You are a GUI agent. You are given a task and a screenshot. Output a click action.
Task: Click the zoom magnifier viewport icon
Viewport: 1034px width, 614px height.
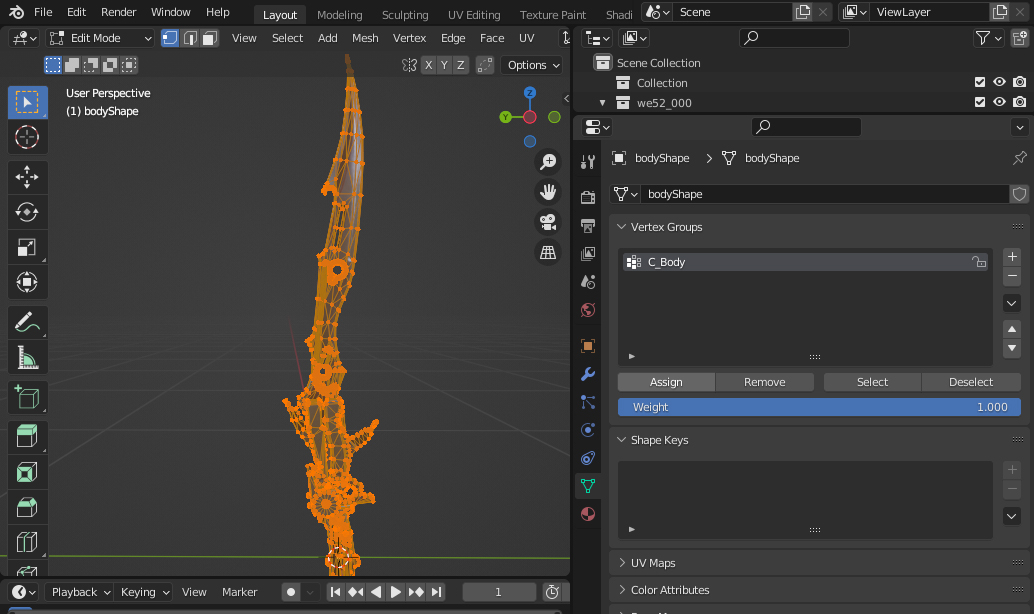(548, 161)
